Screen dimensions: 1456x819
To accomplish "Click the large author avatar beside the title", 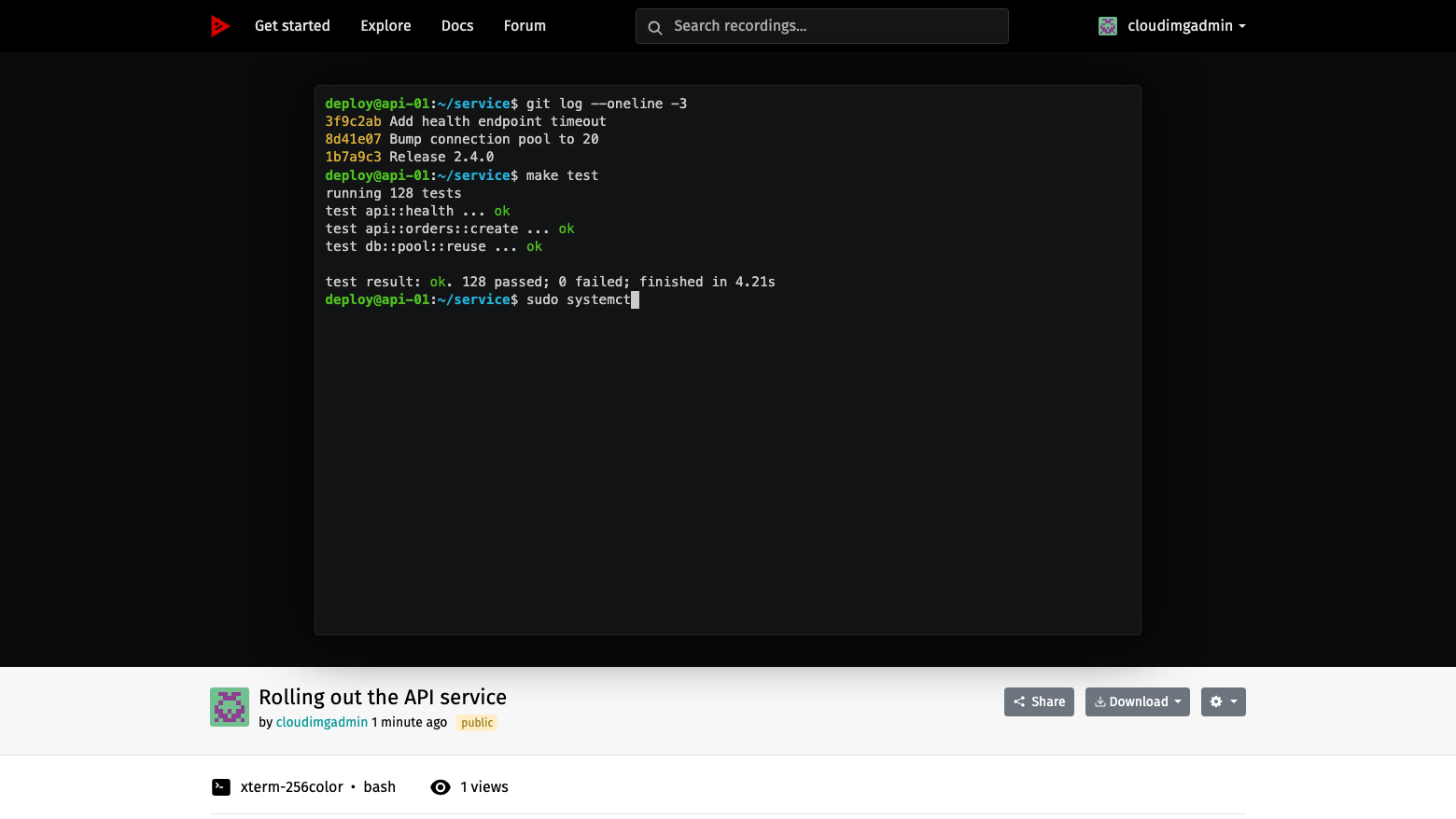I will [230, 707].
